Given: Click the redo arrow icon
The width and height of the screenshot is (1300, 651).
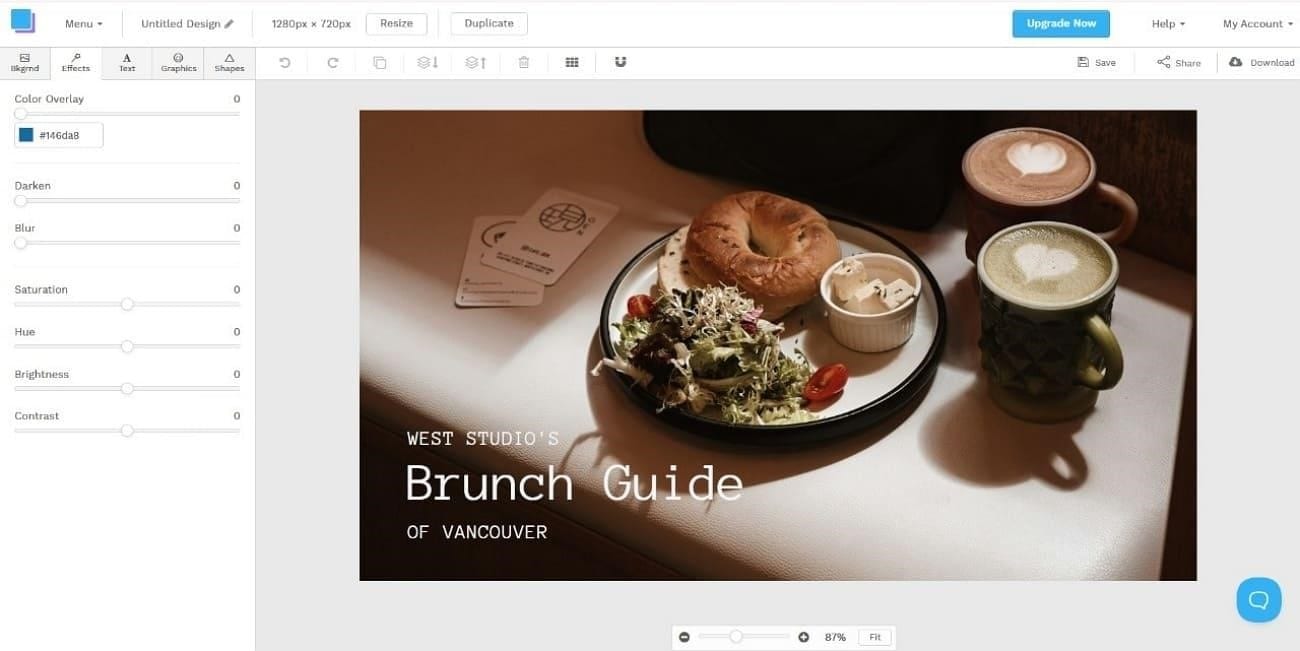Looking at the screenshot, I should pyautogui.click(x=333, y=62).
